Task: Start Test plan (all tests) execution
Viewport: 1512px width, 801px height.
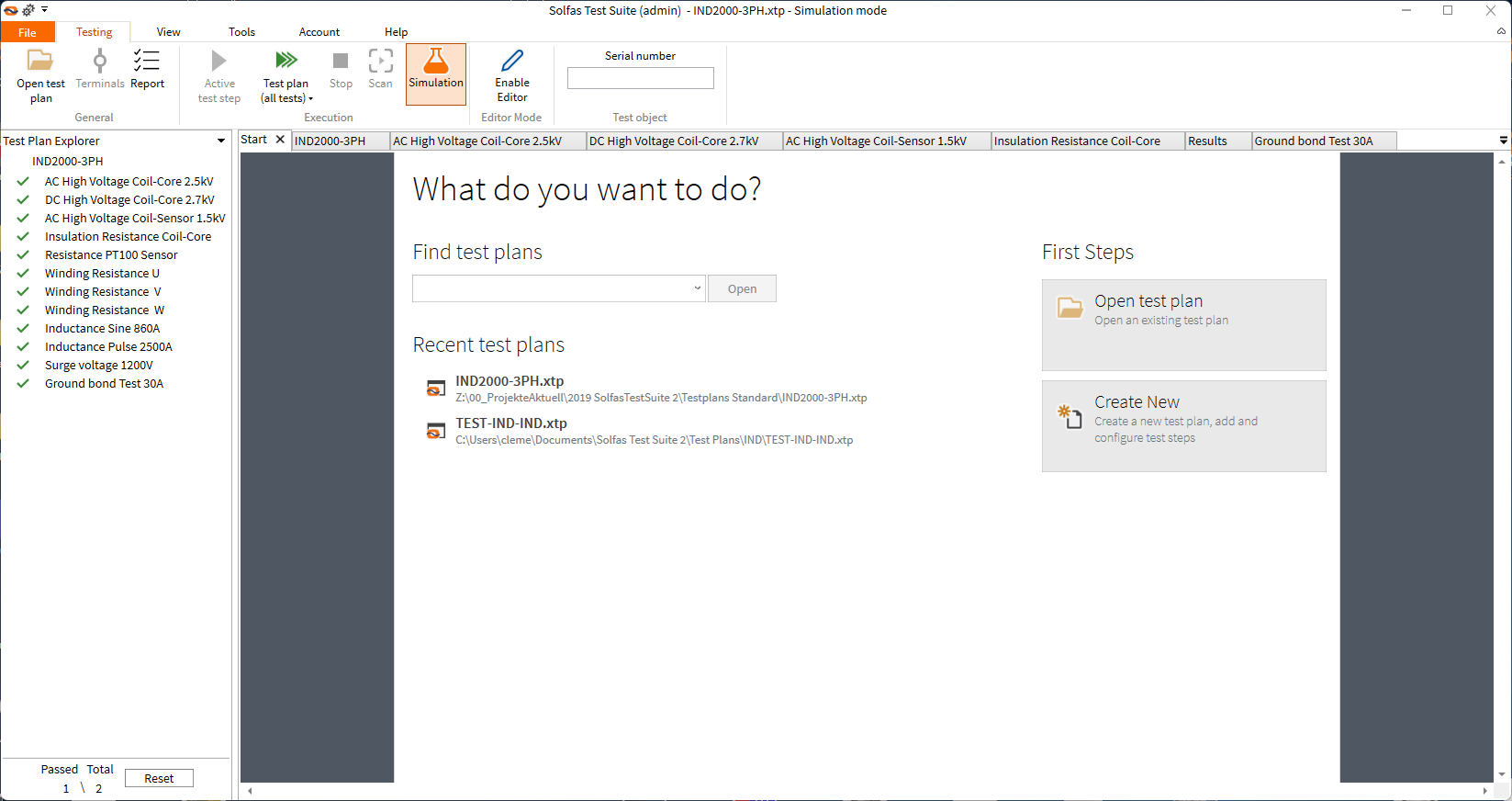Action: [x=286, y=61]
